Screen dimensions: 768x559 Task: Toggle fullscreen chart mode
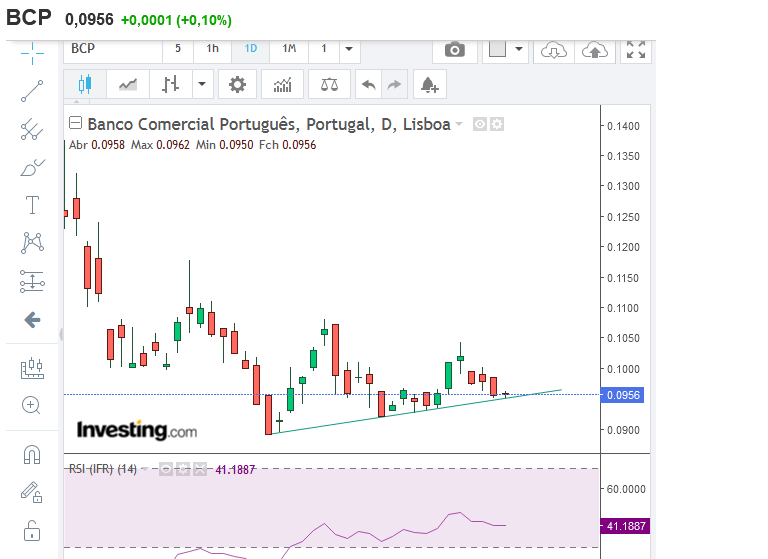[x=636, y=49]
